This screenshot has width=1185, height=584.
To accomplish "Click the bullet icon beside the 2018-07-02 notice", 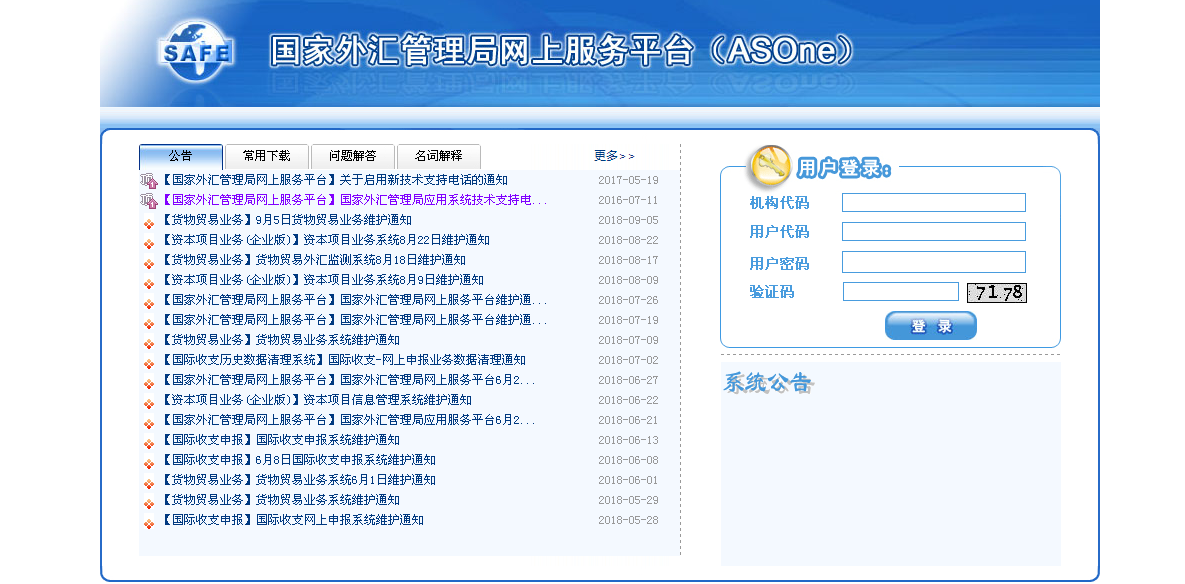I will click(x=149, y=362).
